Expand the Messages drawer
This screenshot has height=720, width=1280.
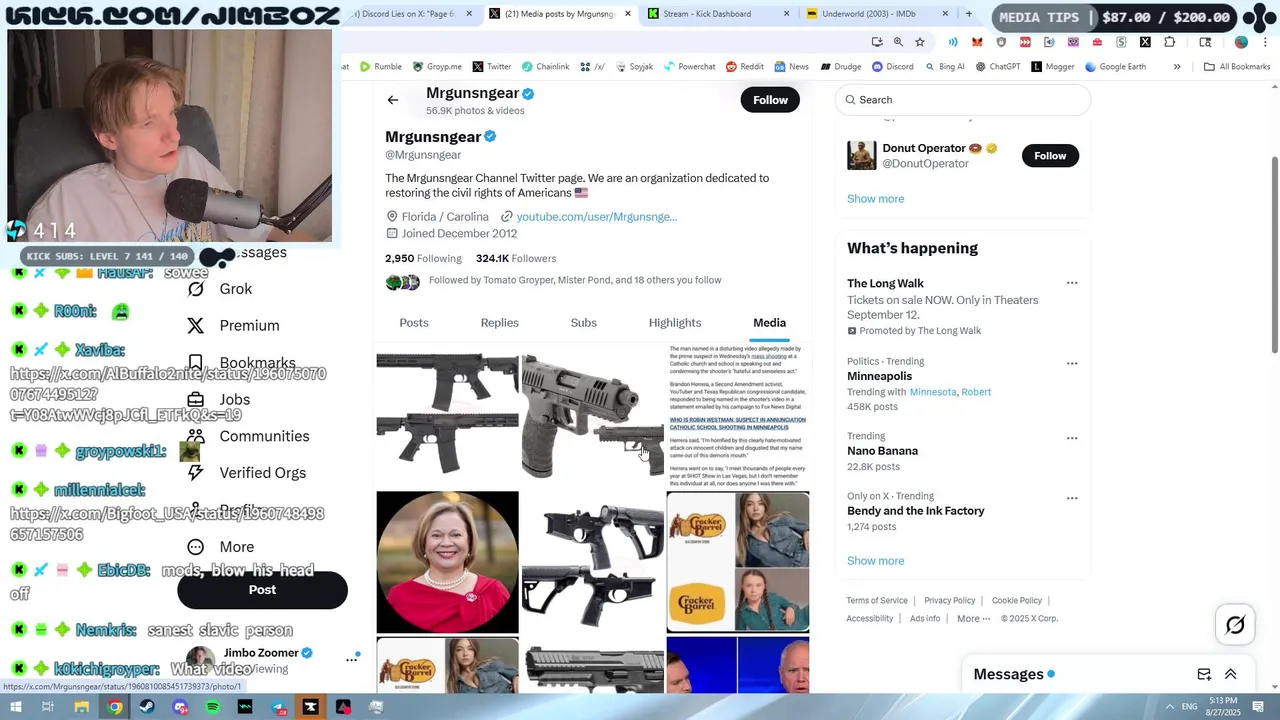pos(1231,674)
